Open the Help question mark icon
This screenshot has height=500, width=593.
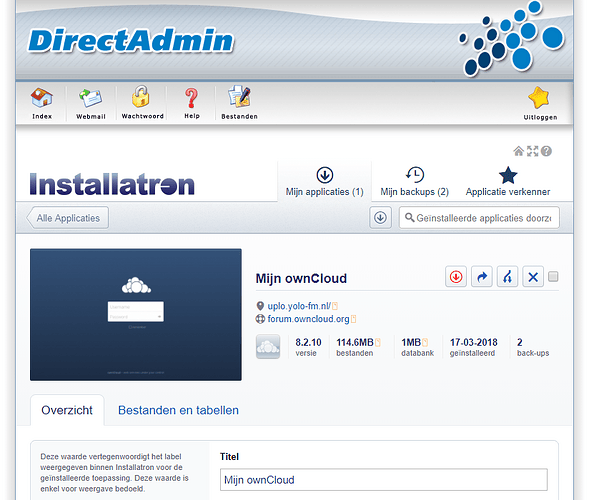(x=191, y=98)
